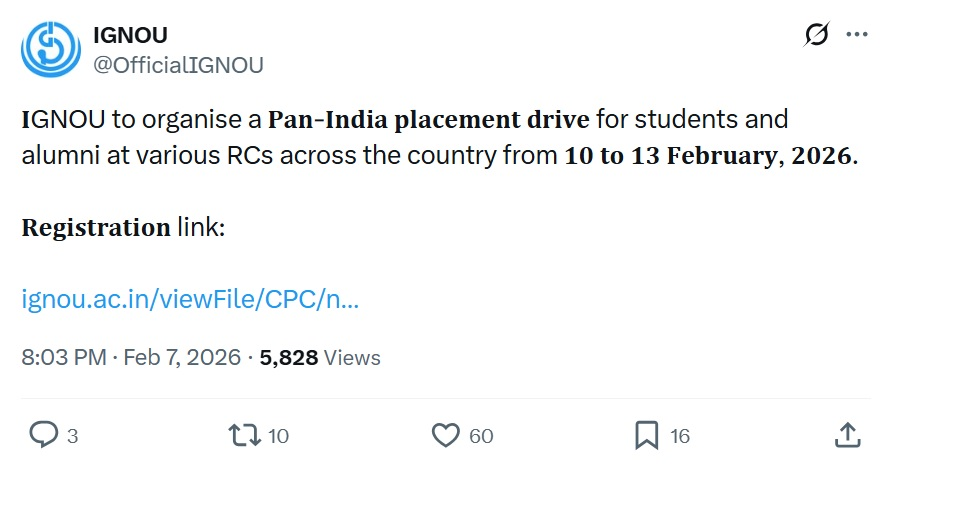Screen dimensions: 959x507
Task: Like the post with the heart icon
Action: coord(445,435)
